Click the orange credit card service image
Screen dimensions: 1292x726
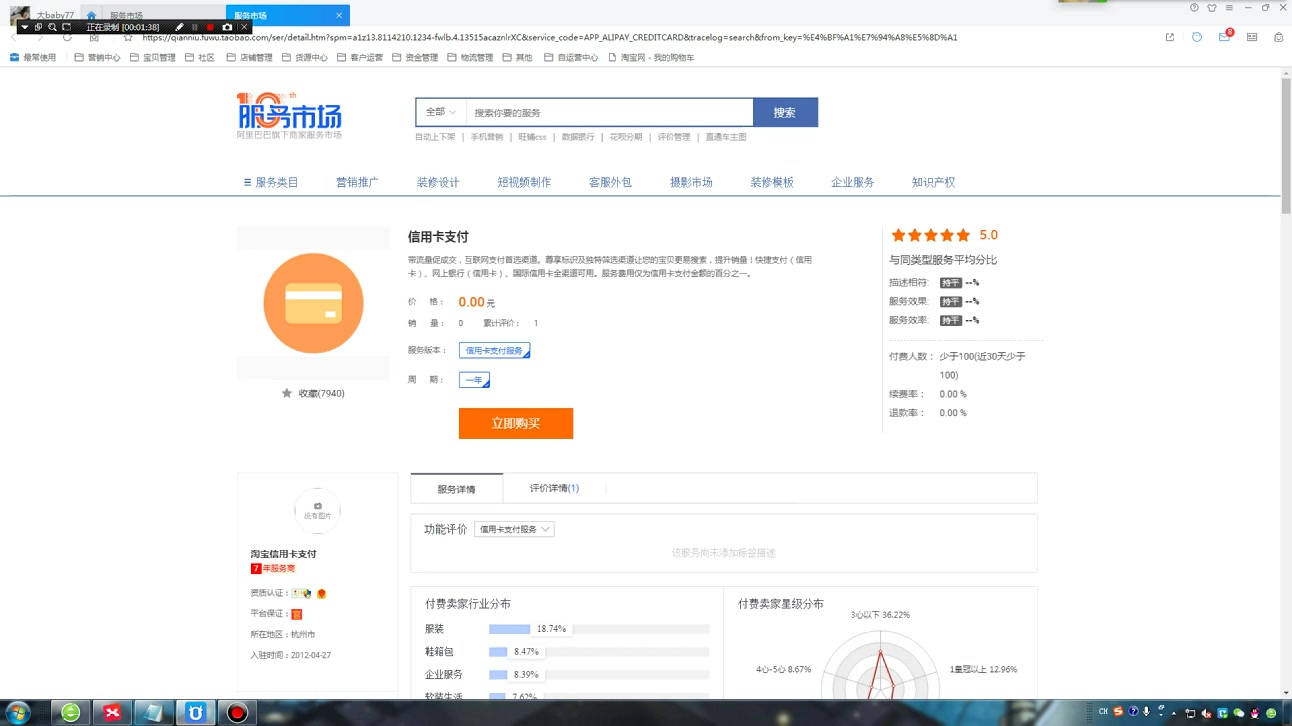[x=313, y=303]
